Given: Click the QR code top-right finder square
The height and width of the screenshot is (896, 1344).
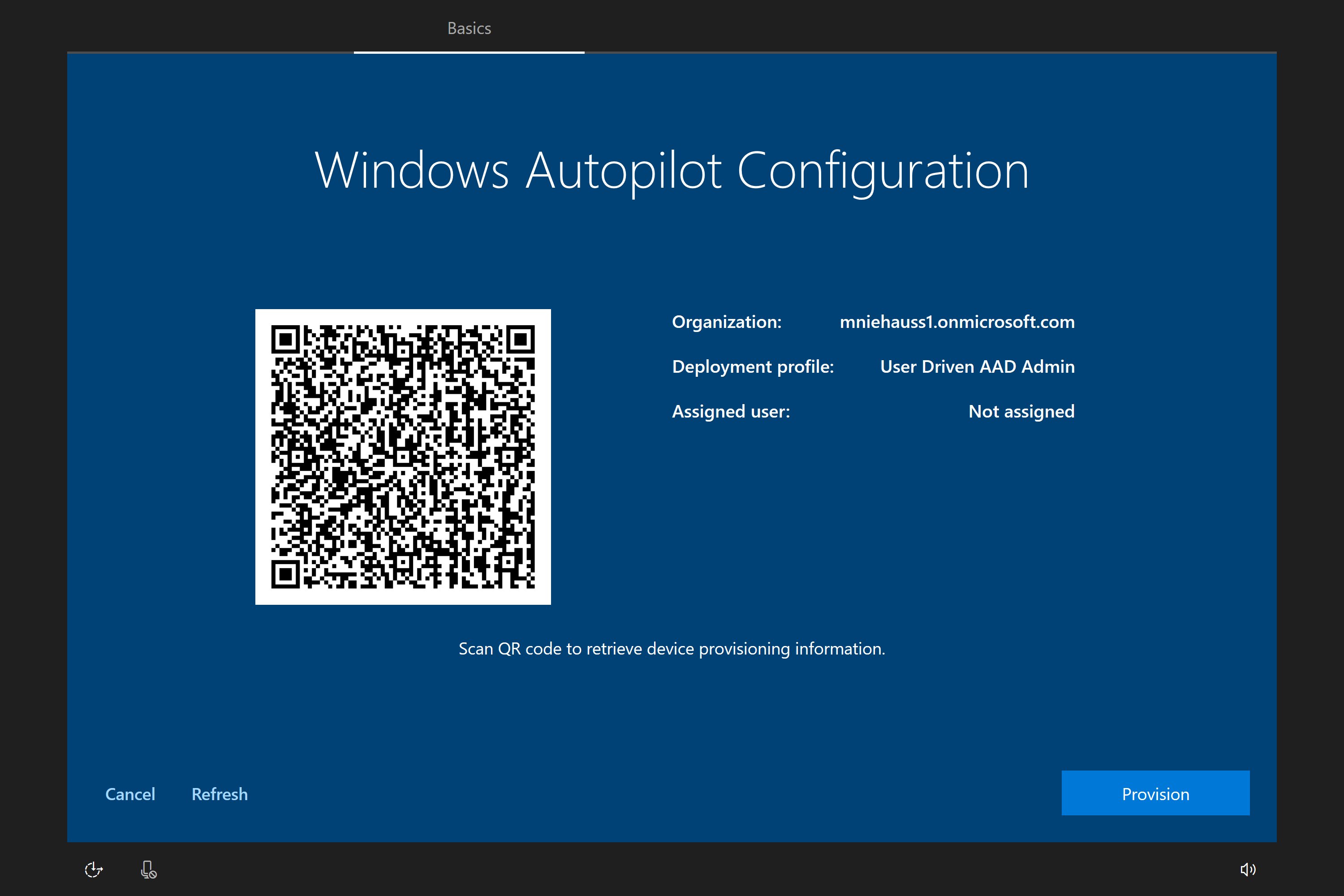Looking at the screenshot, I should [521, 340].
